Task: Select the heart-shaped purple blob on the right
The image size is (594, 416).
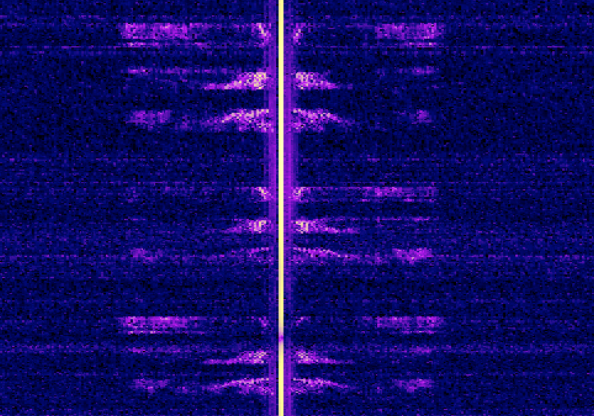Action: pyautogui.click(x=413, y=255)
